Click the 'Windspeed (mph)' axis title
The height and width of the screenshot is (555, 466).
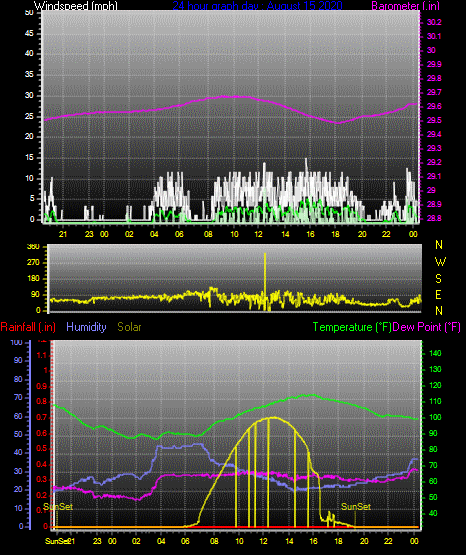(x=76, y=6)
